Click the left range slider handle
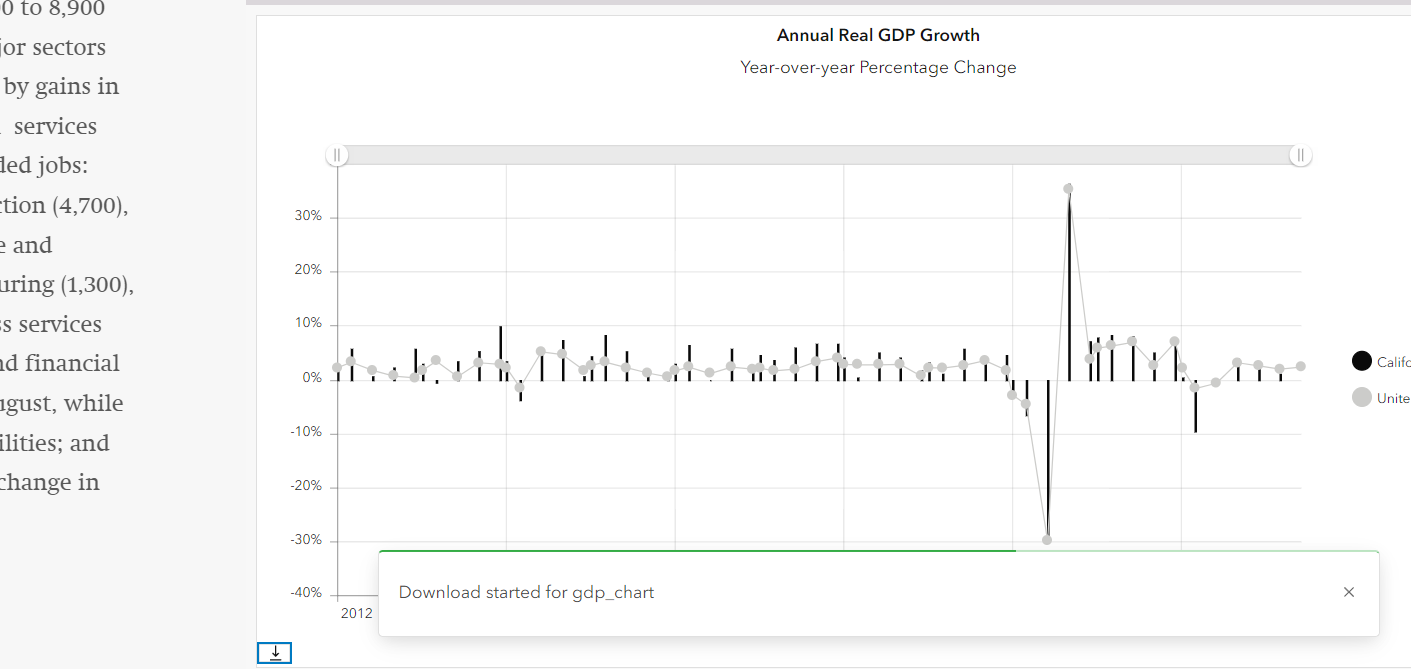 (x=337, y=155)
